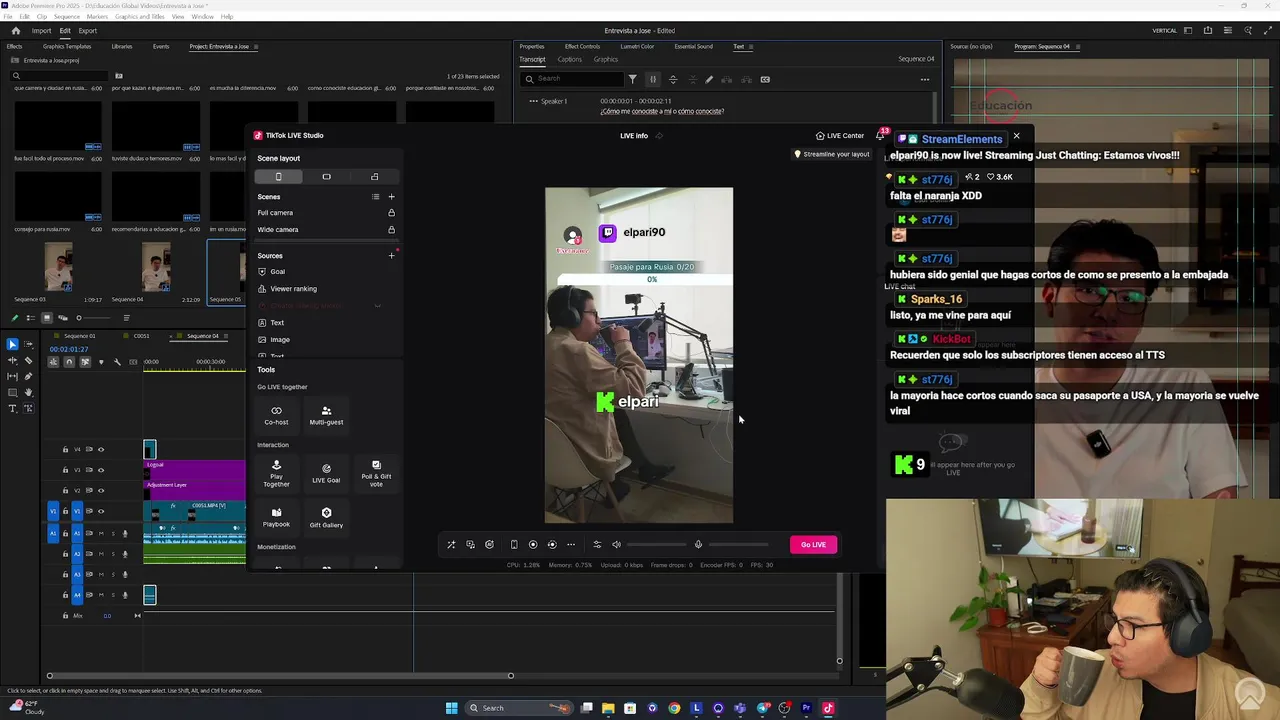Toggle V4 track lock
1280x720 pixels.
[x=66, y=450]
